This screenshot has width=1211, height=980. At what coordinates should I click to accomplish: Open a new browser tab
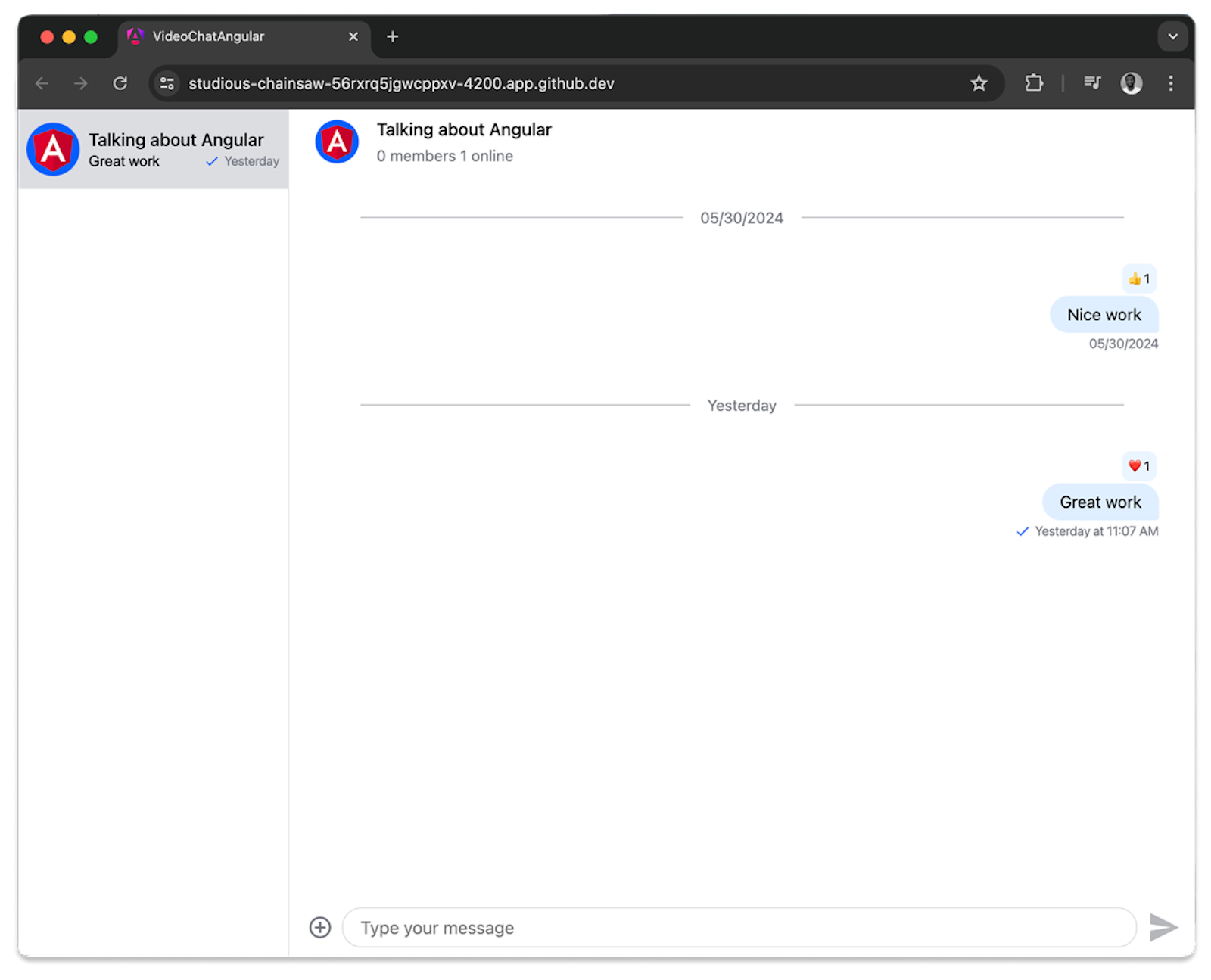coord(392,36)
